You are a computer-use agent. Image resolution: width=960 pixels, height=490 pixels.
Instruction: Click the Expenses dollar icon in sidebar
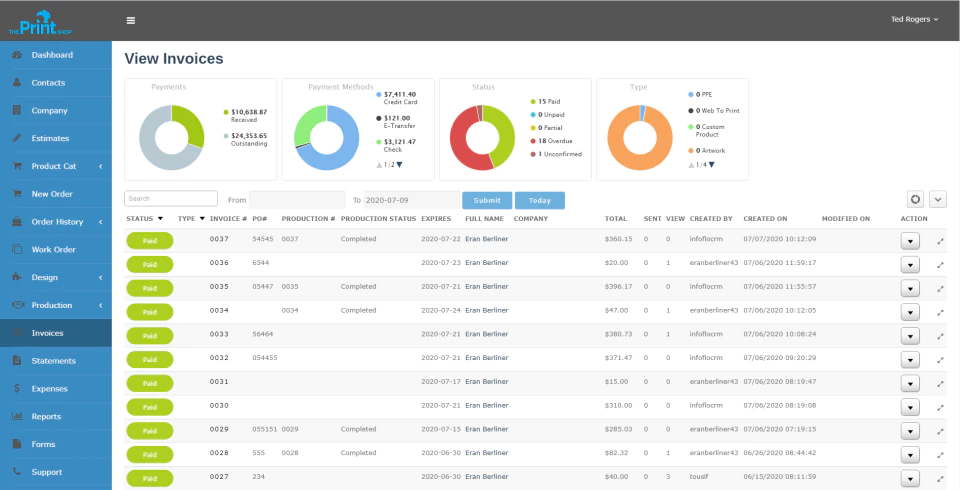tap(17, 388)
